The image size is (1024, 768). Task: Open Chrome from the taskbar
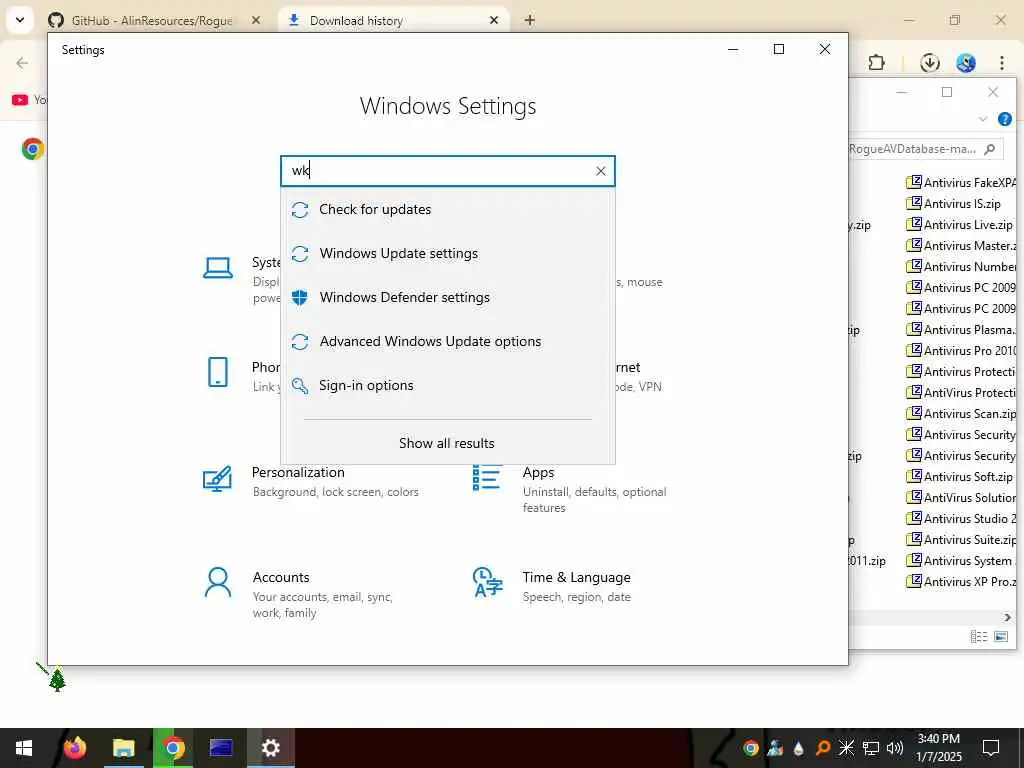coord(173,748)
